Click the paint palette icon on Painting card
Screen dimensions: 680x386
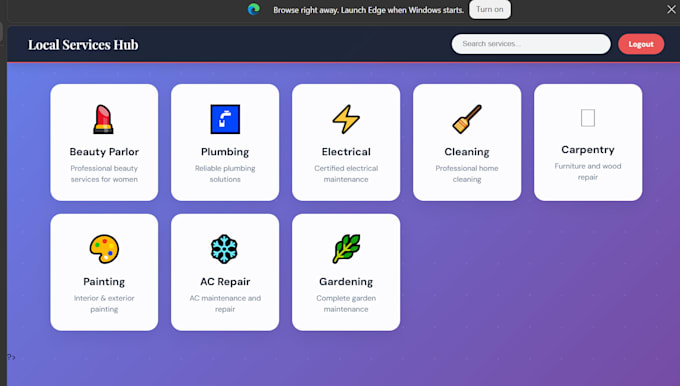coord(104,249)
